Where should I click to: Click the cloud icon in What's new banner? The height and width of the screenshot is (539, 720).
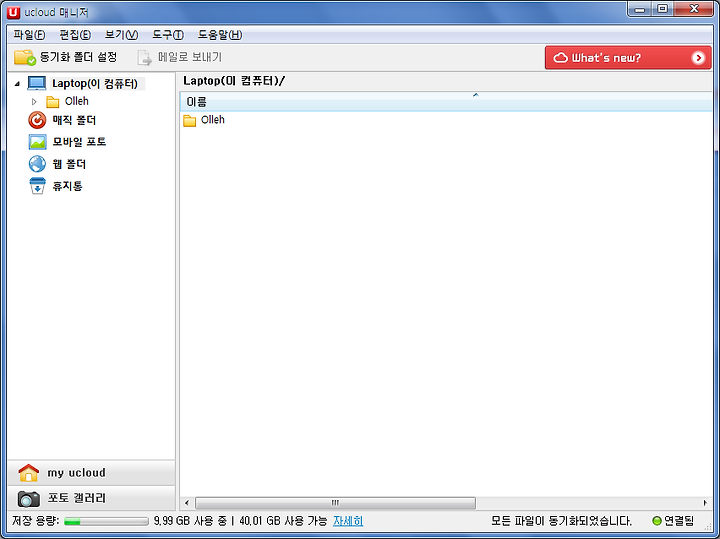[560, 58]
